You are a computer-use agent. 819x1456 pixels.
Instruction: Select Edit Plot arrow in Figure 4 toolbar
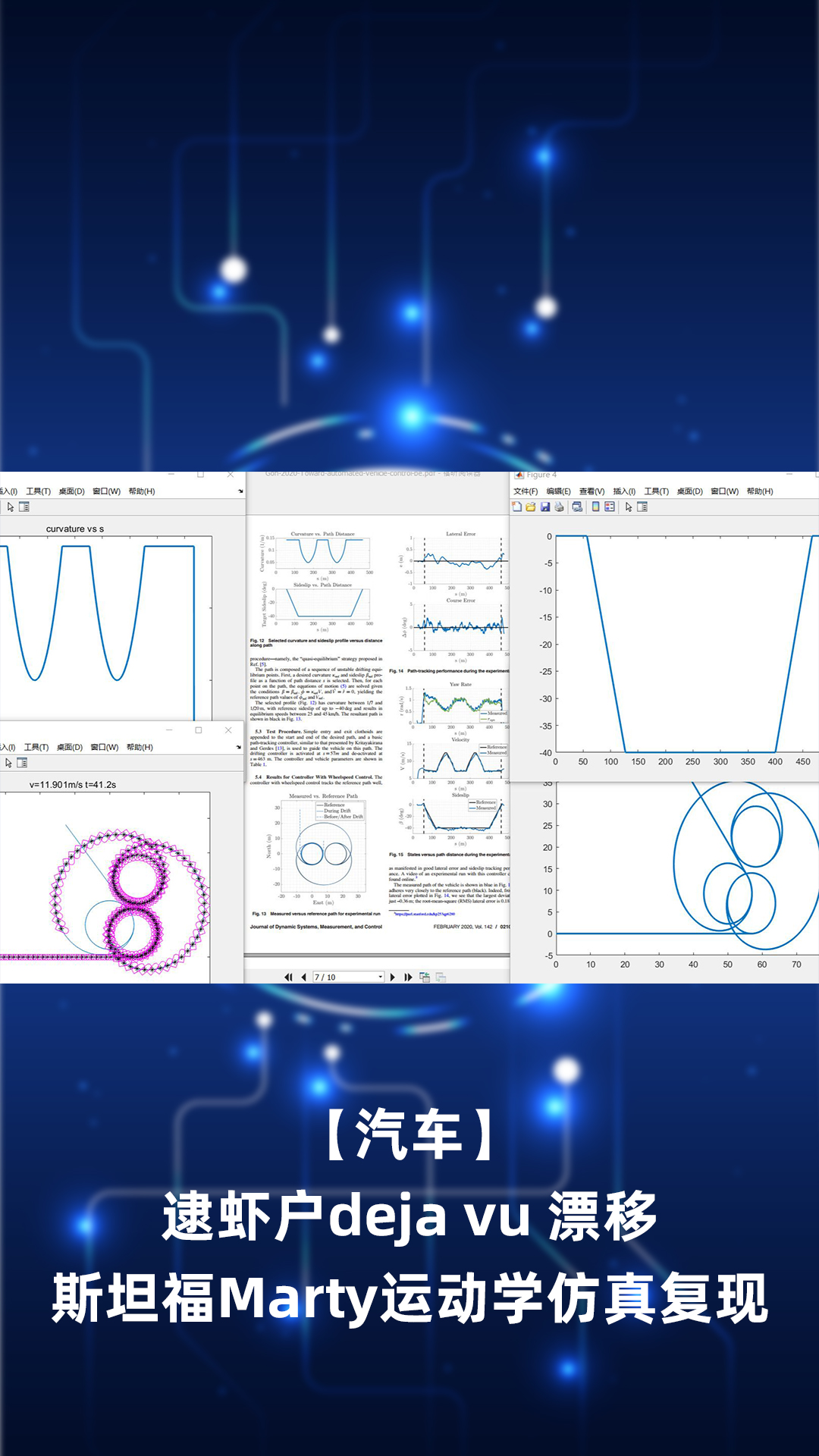[629, 507]
